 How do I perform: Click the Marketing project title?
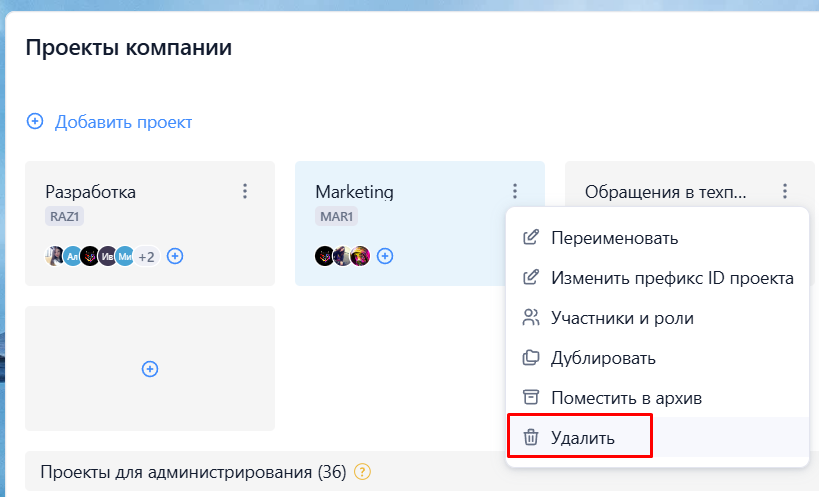tap(354, 192)
